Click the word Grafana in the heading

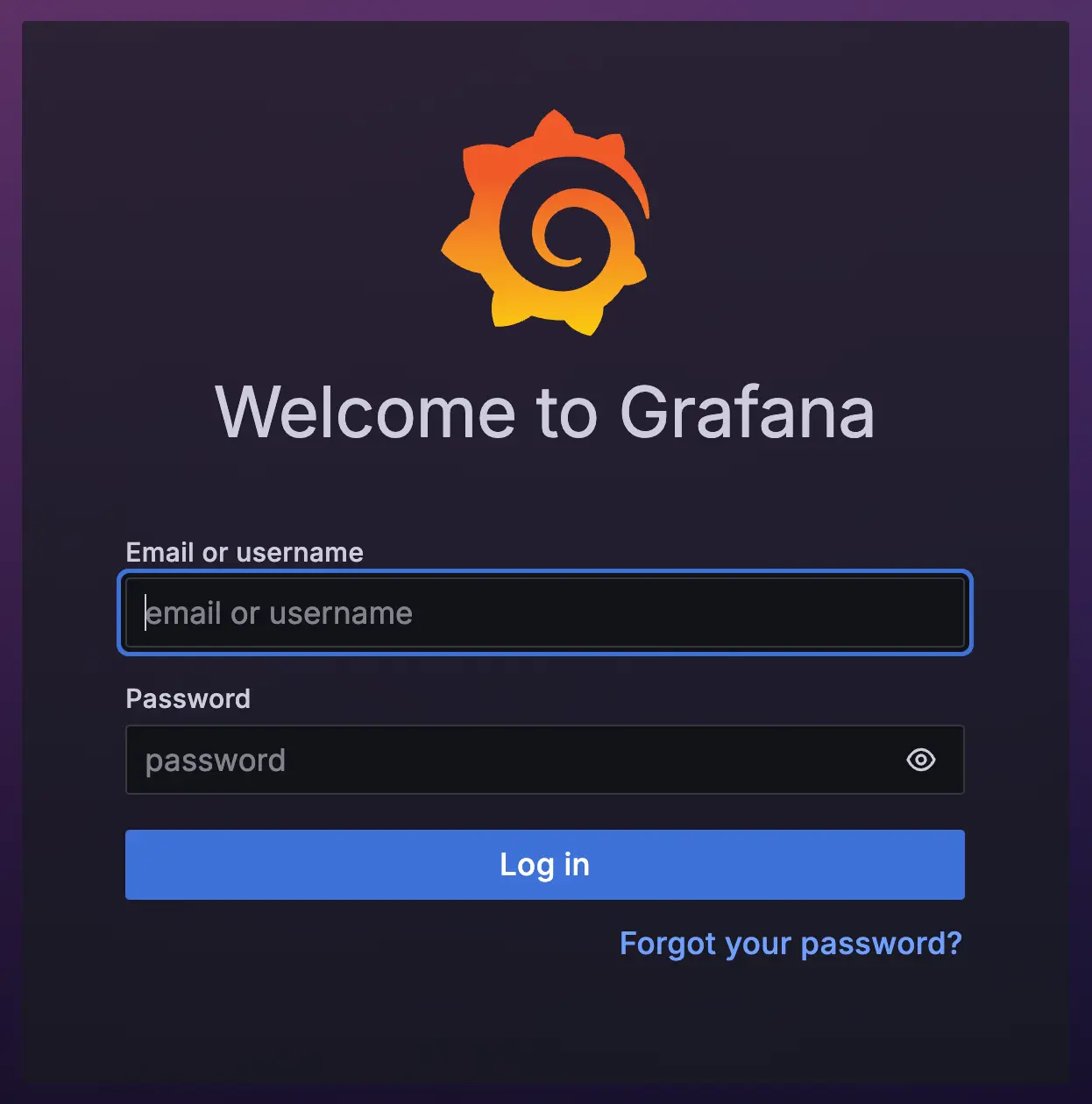coord(747,412)
